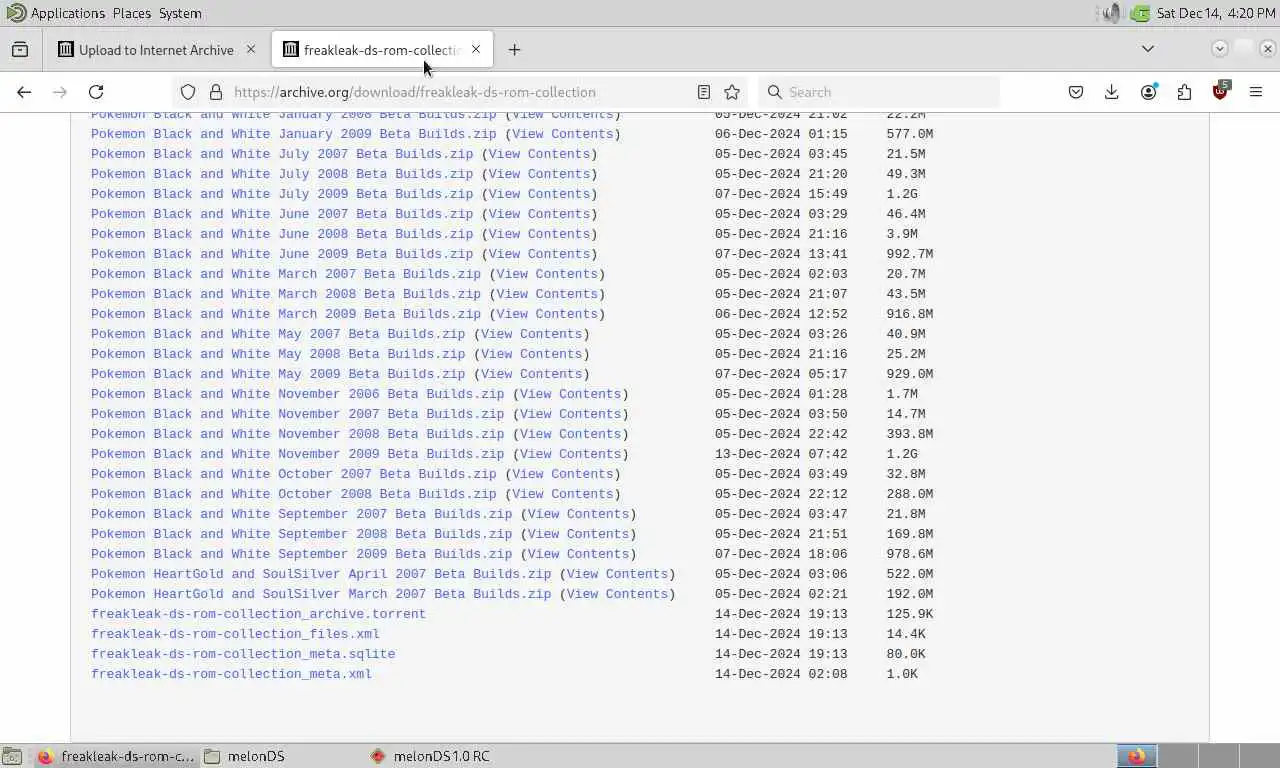Open freakleak-ds-rom-collection_meta.xml
Viewport: 1280px width, 768px height.
(x=231, y=674)
